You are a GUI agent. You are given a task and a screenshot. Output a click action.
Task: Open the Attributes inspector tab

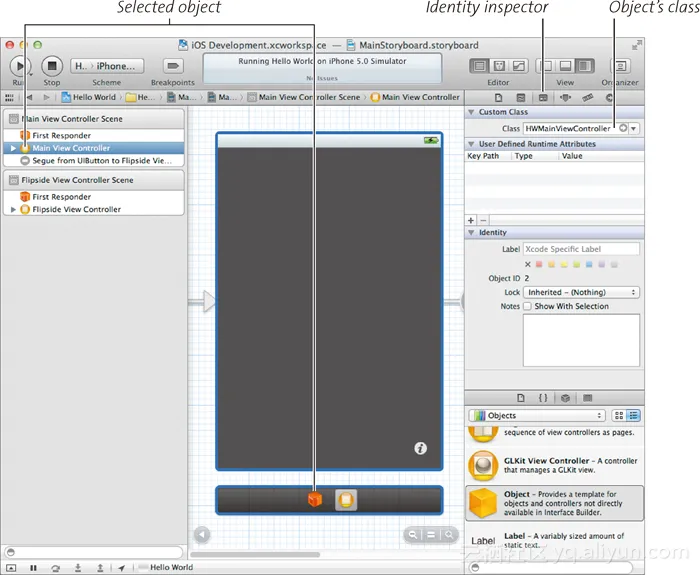click(x=565, y=97)
